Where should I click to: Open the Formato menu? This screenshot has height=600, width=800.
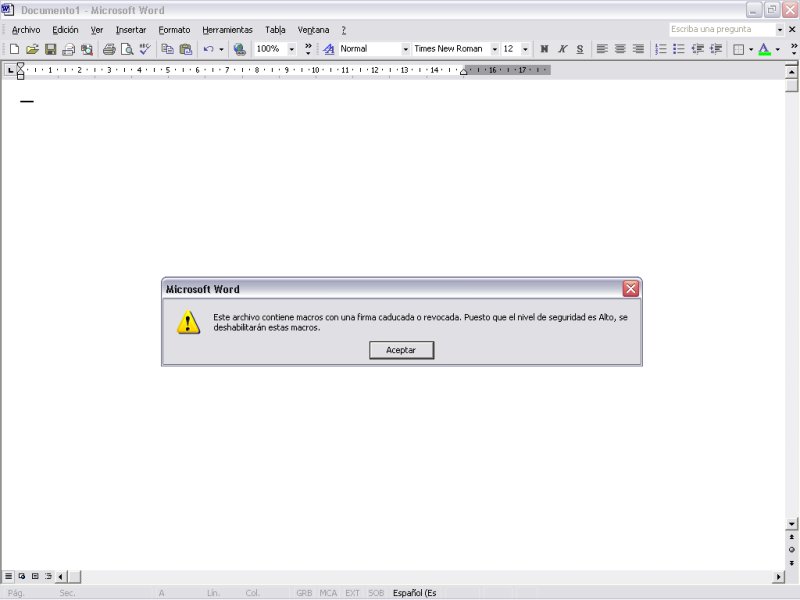(174, 30)
